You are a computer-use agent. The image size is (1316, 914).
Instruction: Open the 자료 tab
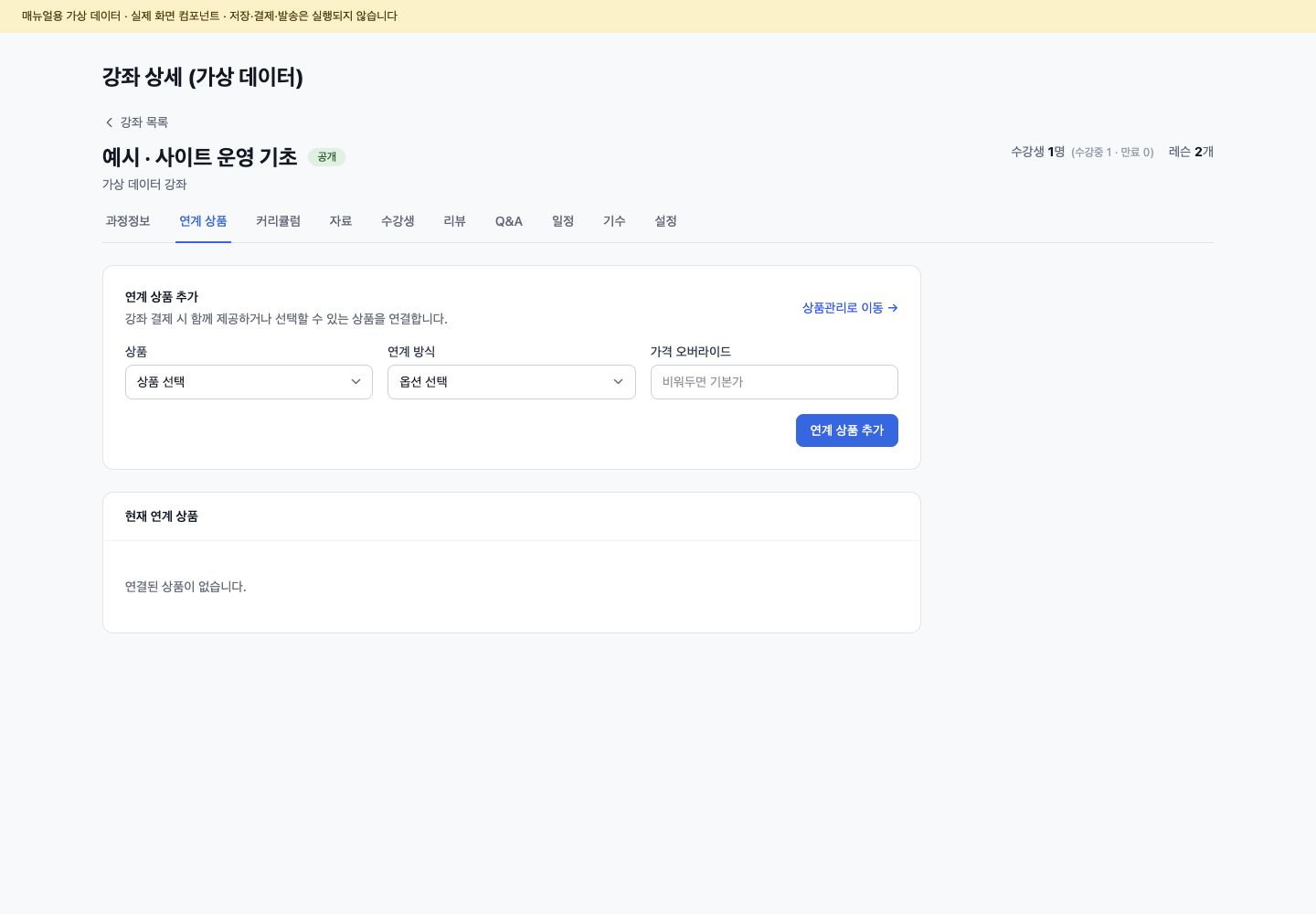tap(341, 221)
